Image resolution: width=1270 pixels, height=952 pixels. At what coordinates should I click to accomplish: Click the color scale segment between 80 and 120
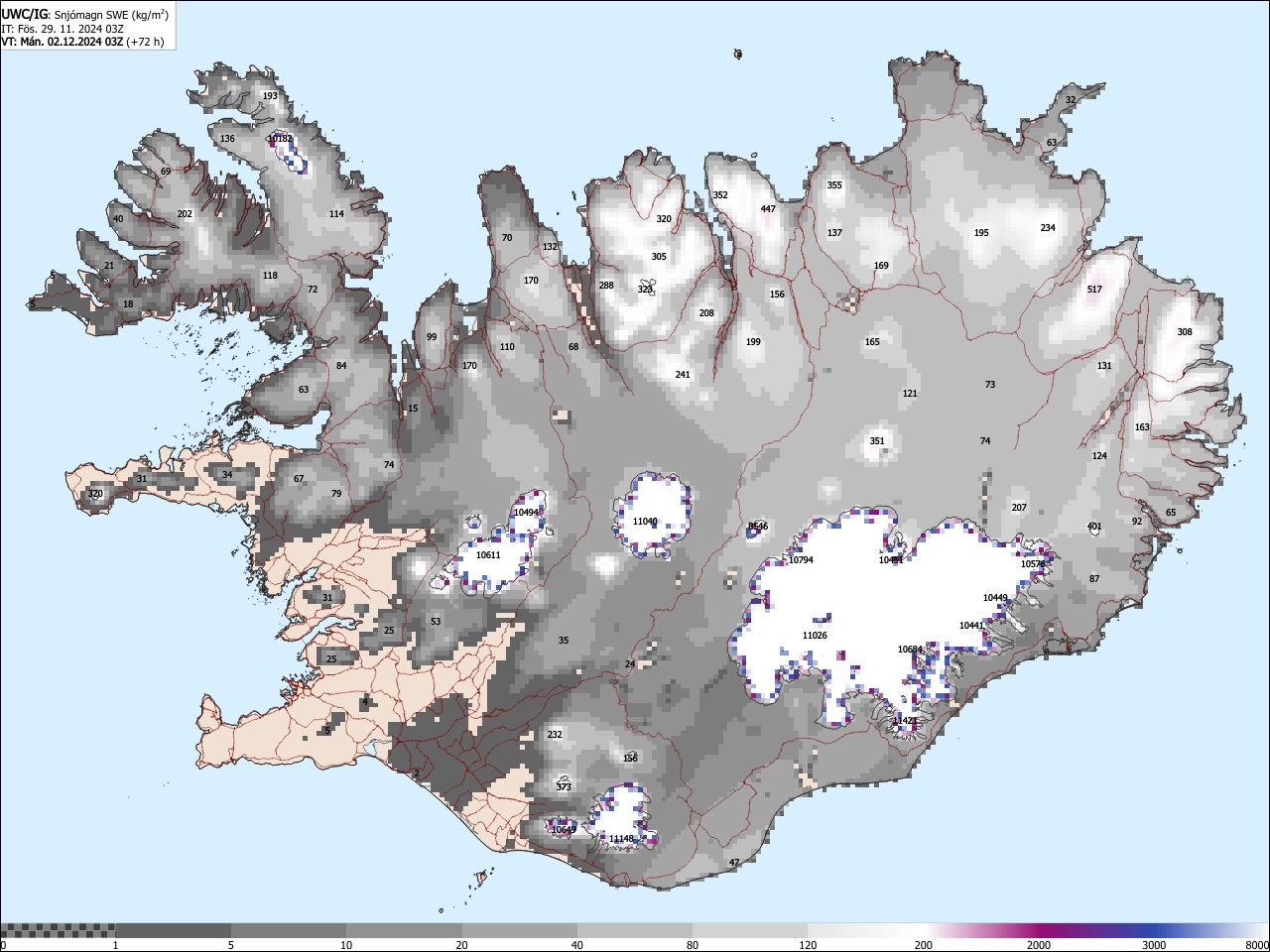coord(750,930)
